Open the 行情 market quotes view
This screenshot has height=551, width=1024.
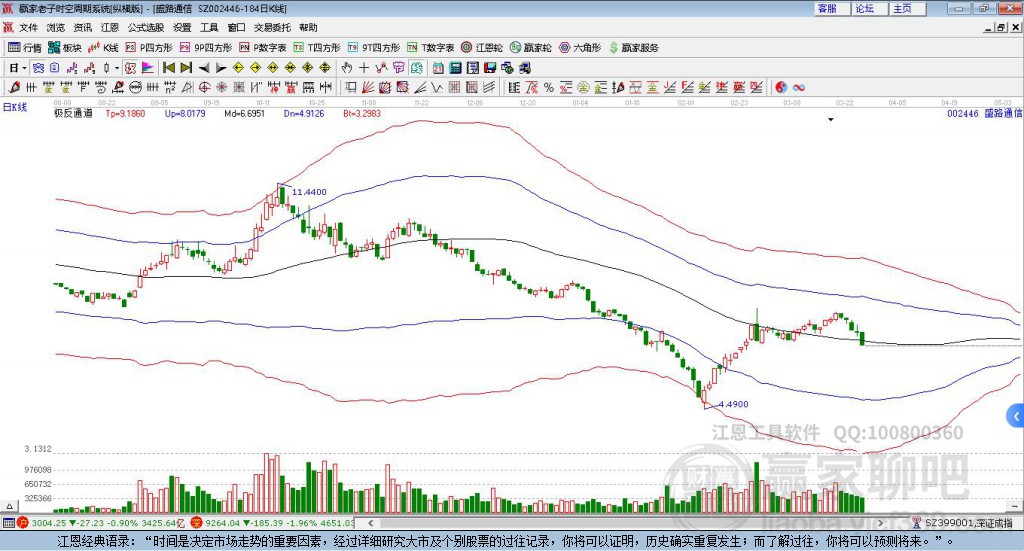click(x=25, y=48)
